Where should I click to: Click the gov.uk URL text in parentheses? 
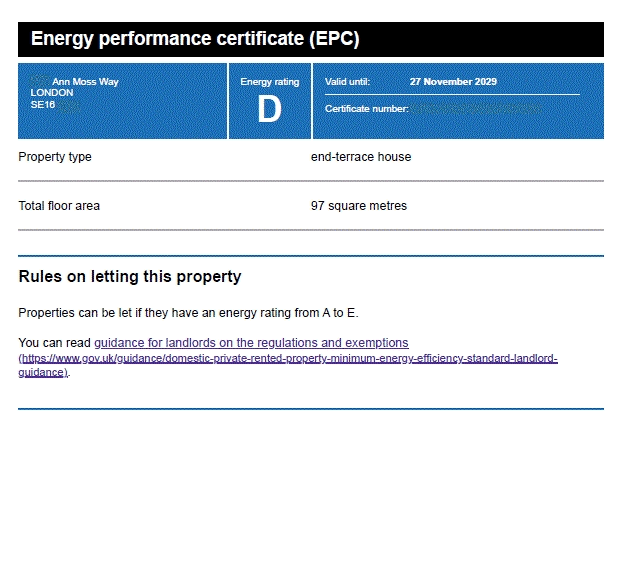(290, 358)
